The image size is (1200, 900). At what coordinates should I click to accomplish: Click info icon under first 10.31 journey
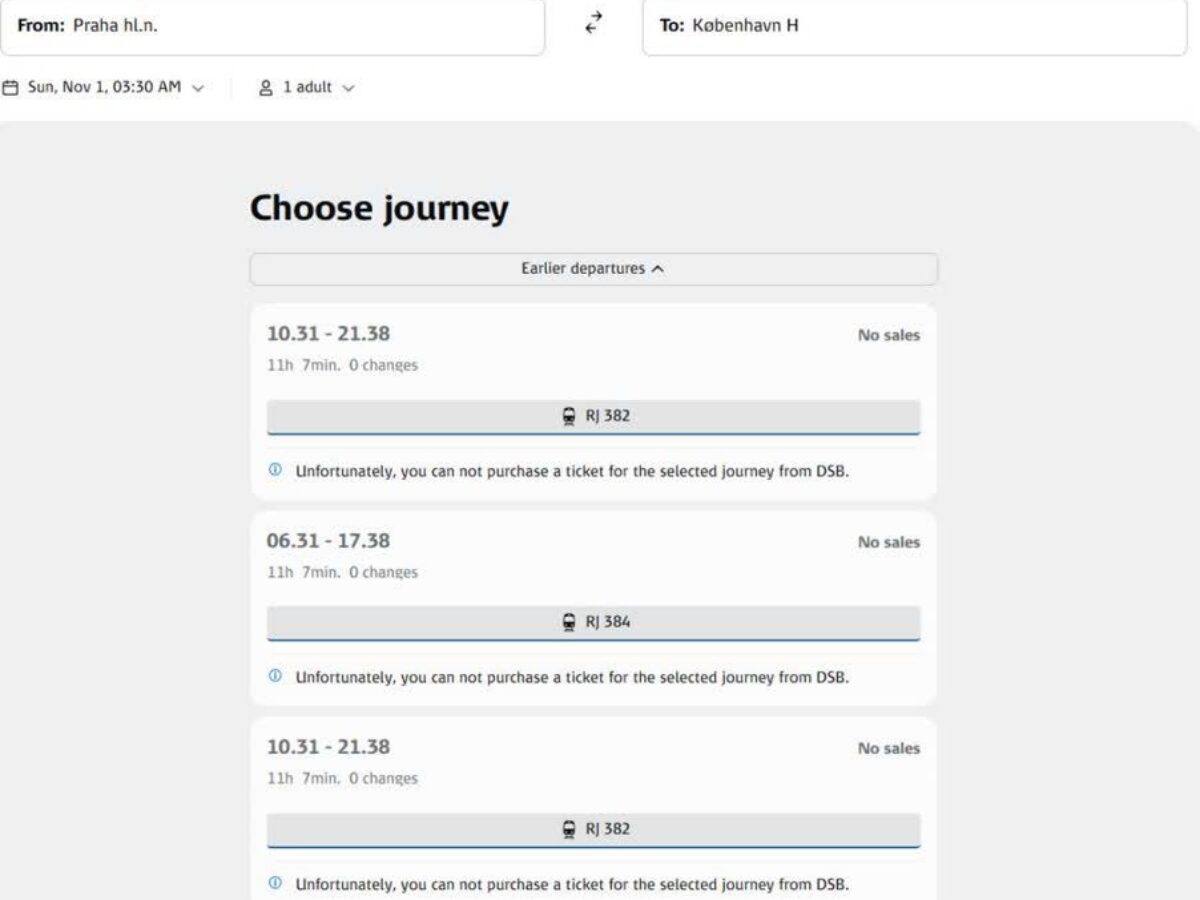275,470
